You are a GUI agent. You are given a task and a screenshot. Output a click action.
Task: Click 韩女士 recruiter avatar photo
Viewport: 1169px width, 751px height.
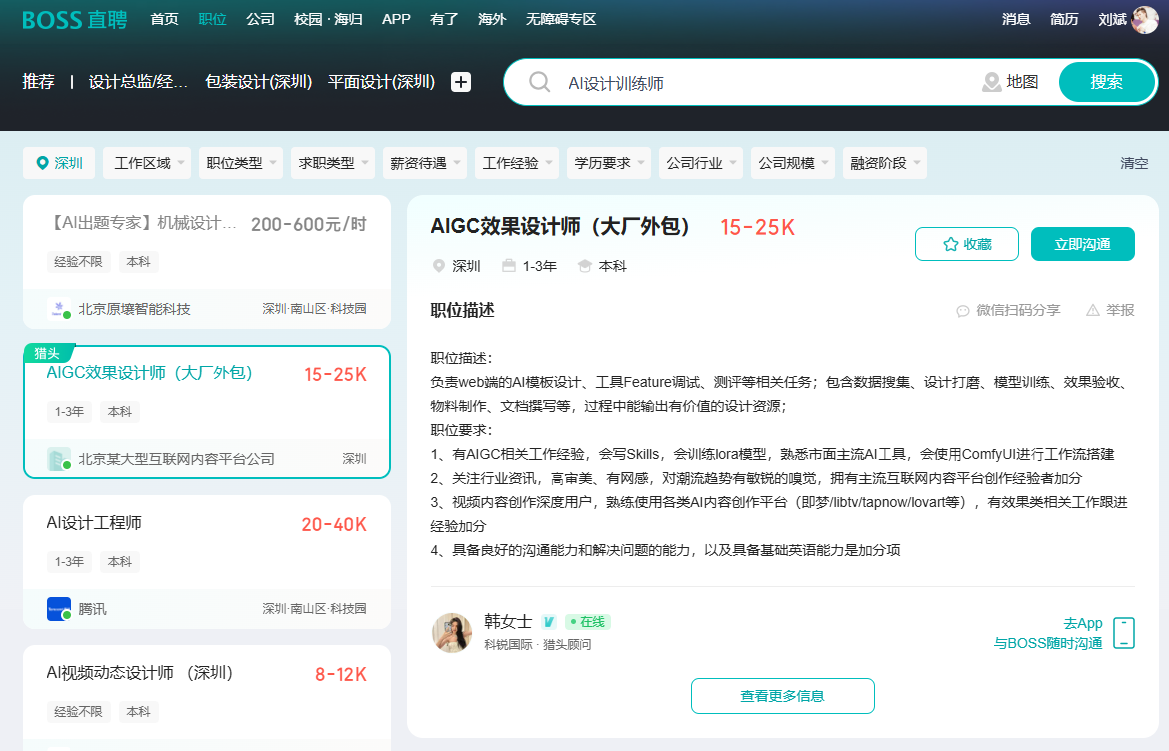click(x=452, y=632)
